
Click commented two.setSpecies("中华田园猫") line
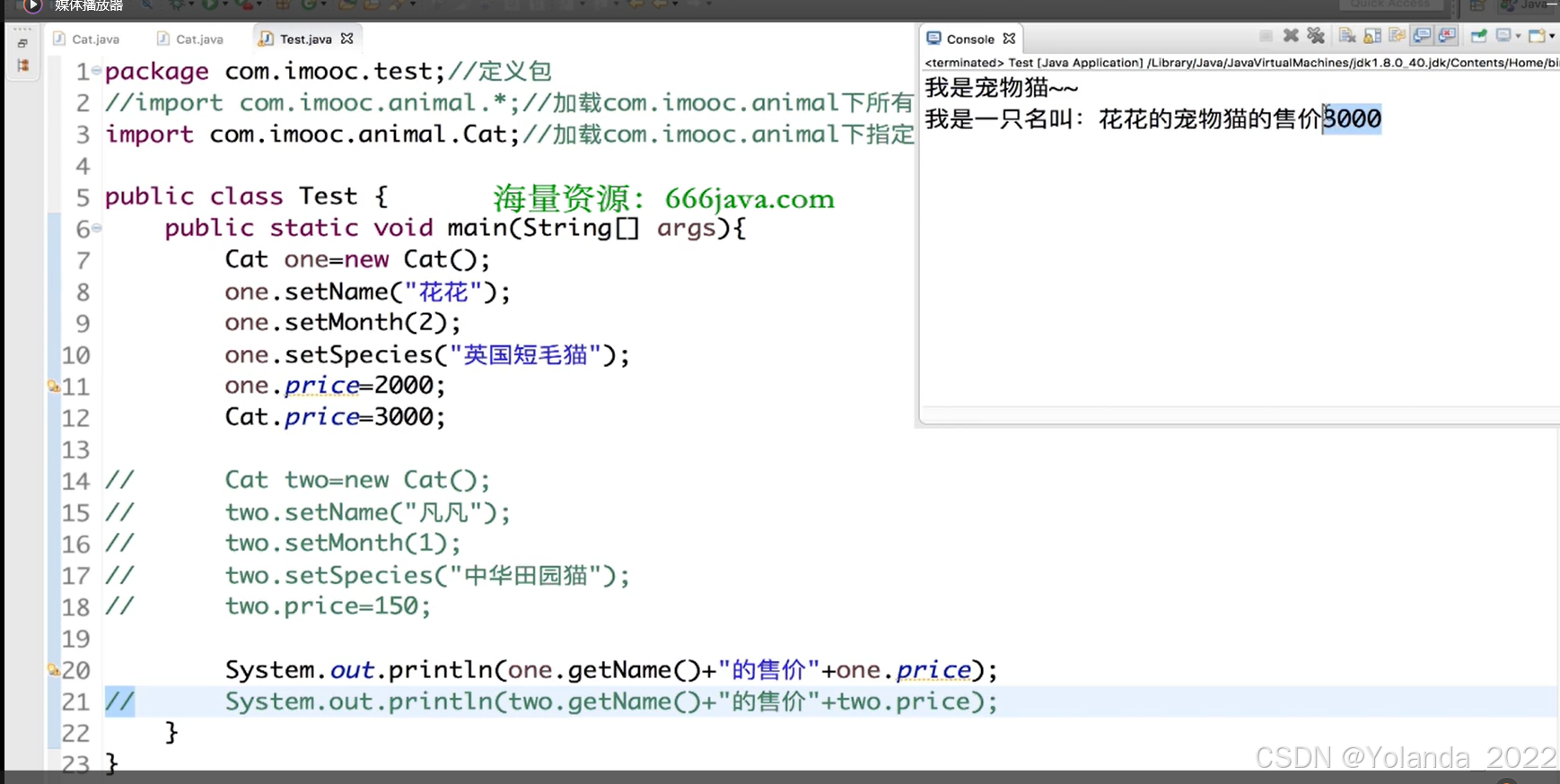coord(427,575)
